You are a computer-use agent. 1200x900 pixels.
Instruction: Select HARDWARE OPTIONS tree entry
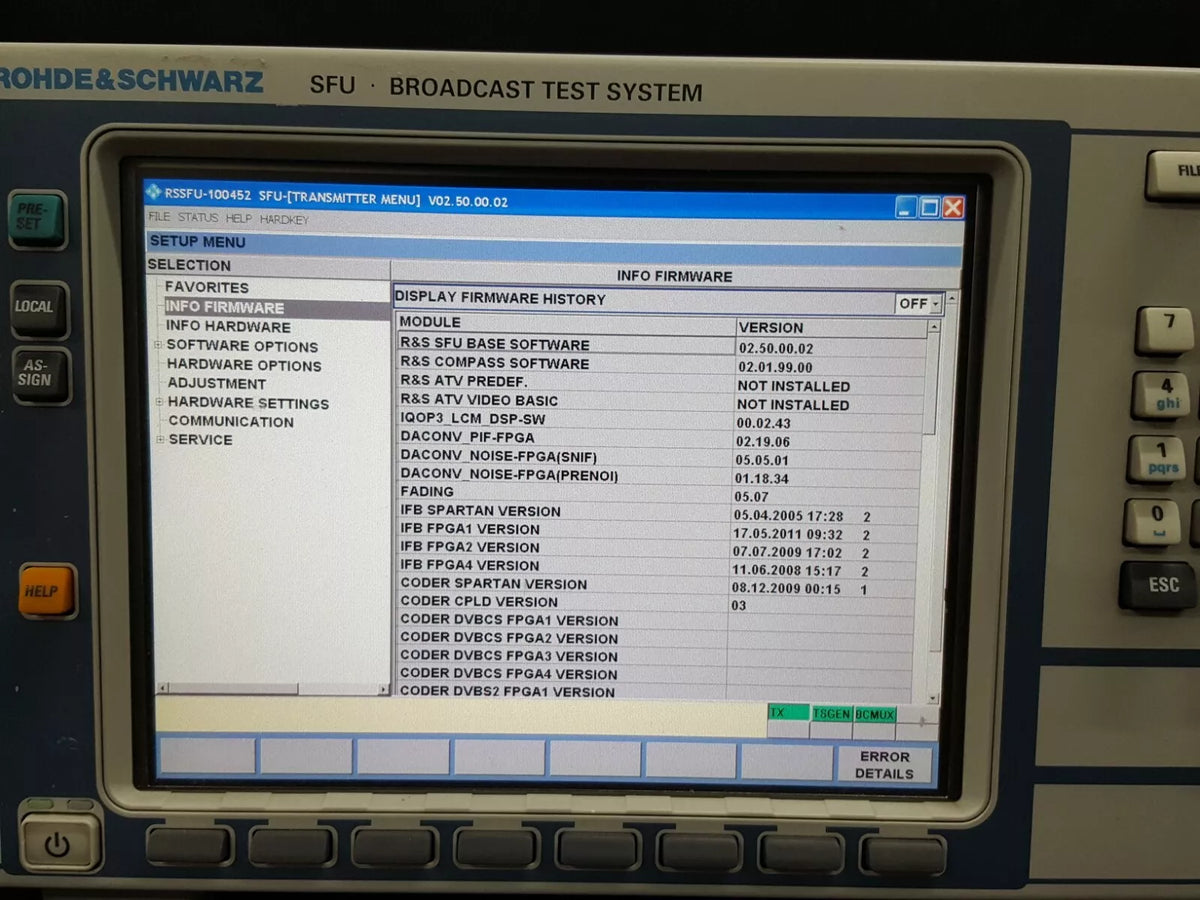point(244,365)
